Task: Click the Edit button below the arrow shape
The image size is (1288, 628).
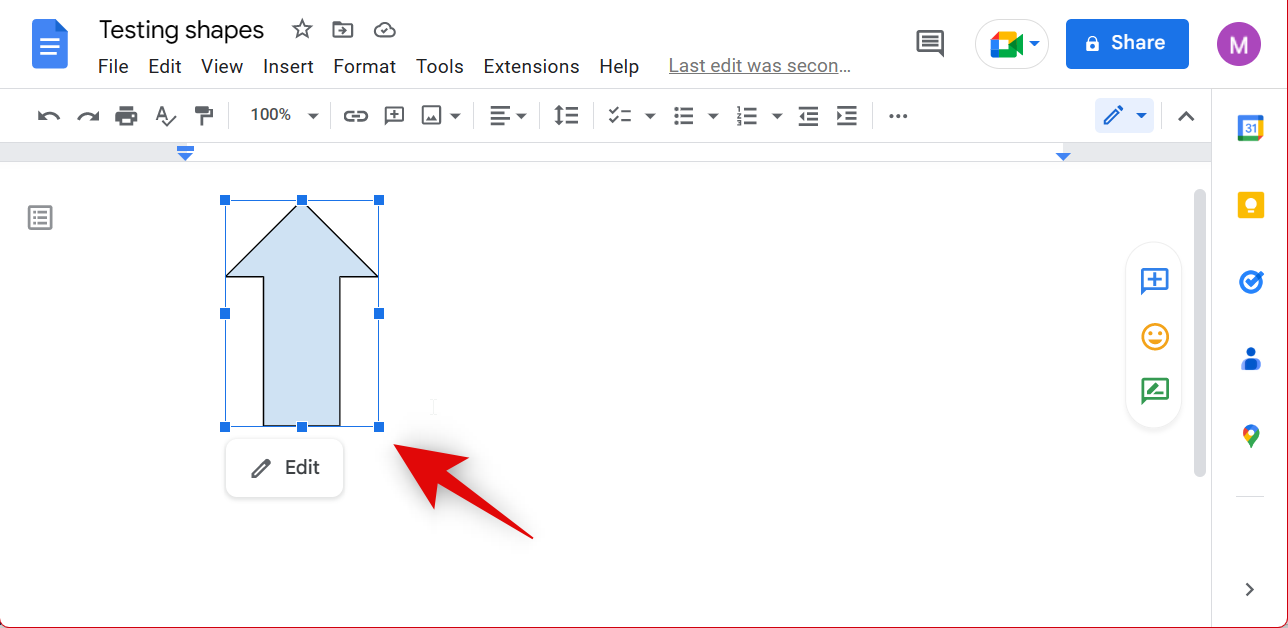Action: 285,468
